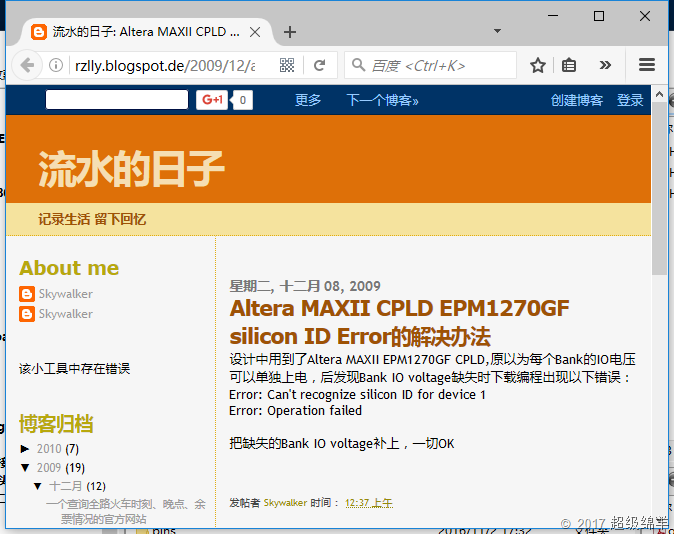Open a new tab with plus button
Viewport: 674px width, 534px height.
pyautogui.click(x=290, y=31)
